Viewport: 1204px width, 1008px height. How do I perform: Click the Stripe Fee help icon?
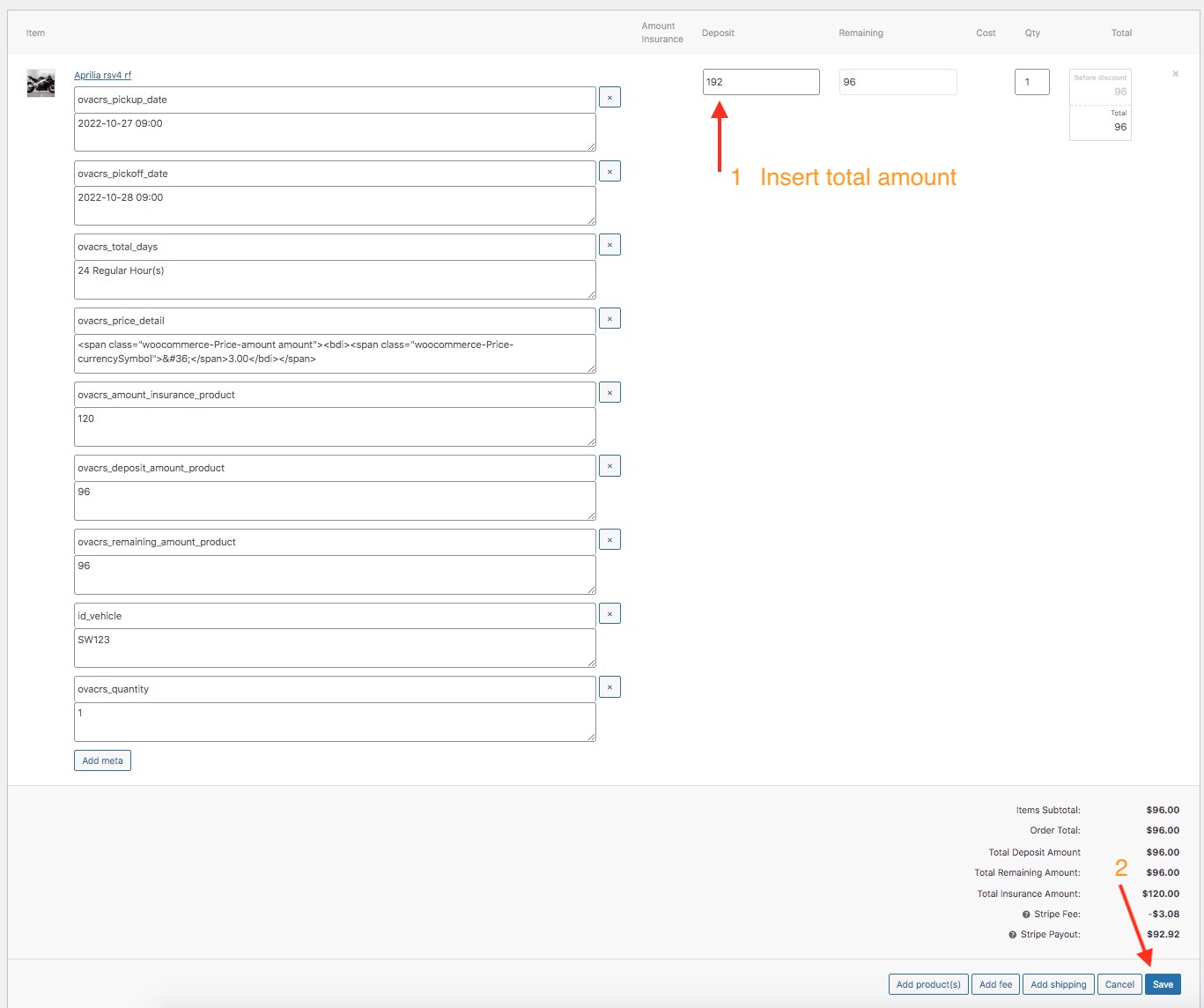tap(1026, 915)
